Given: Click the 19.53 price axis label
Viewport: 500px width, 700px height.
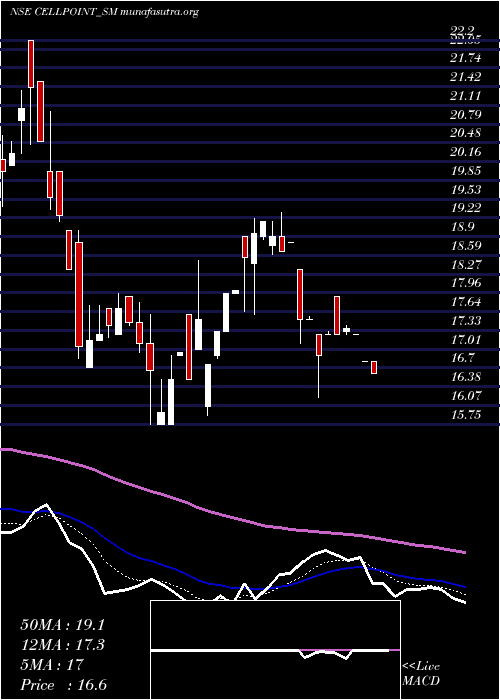Looking at the screenshot, I should coord(466,189).
